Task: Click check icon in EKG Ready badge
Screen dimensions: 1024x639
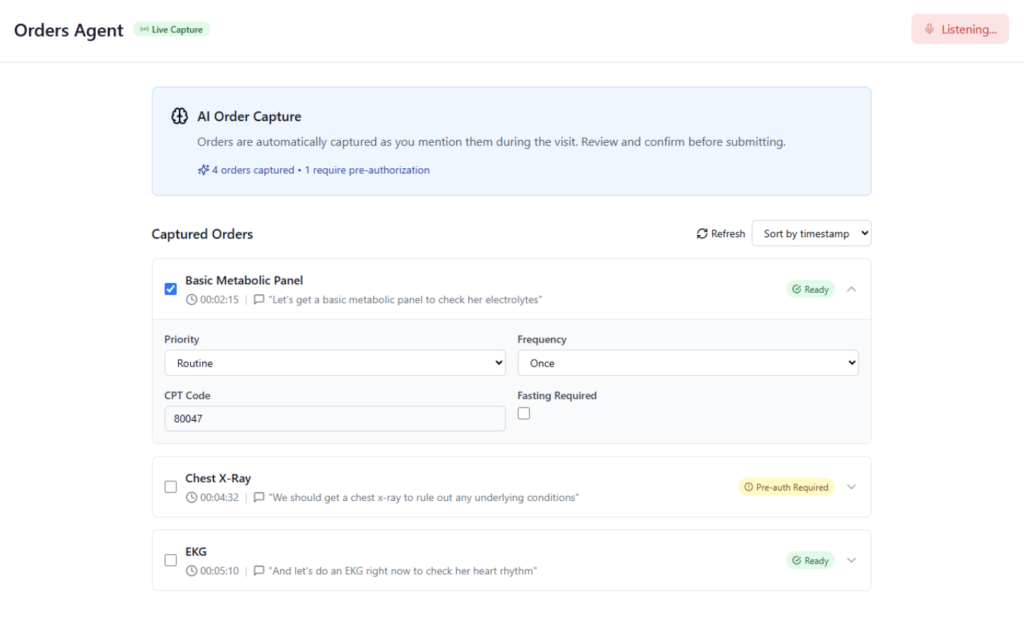Action: tap(797, 561)
